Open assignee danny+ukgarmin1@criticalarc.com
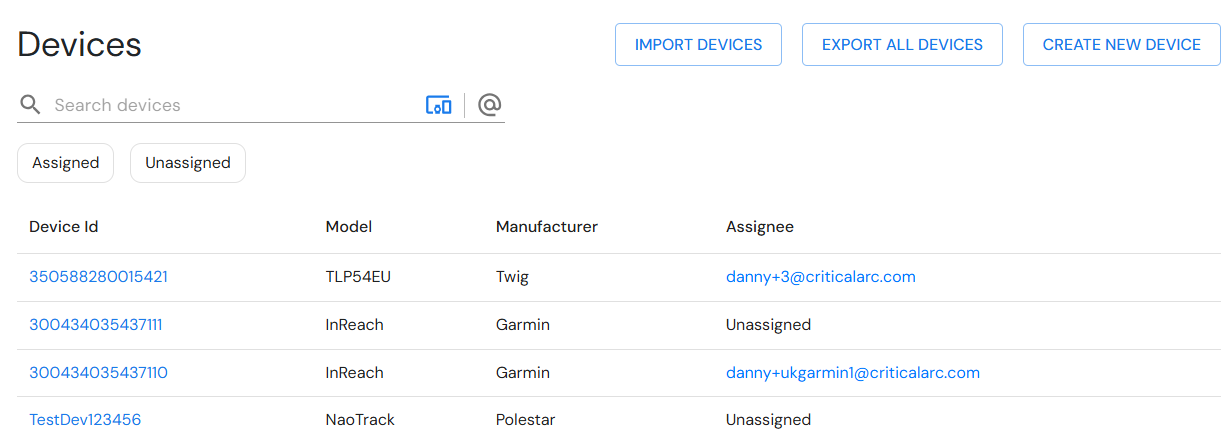The height and width of the screenshot is (439, 1232). point(853,373)
